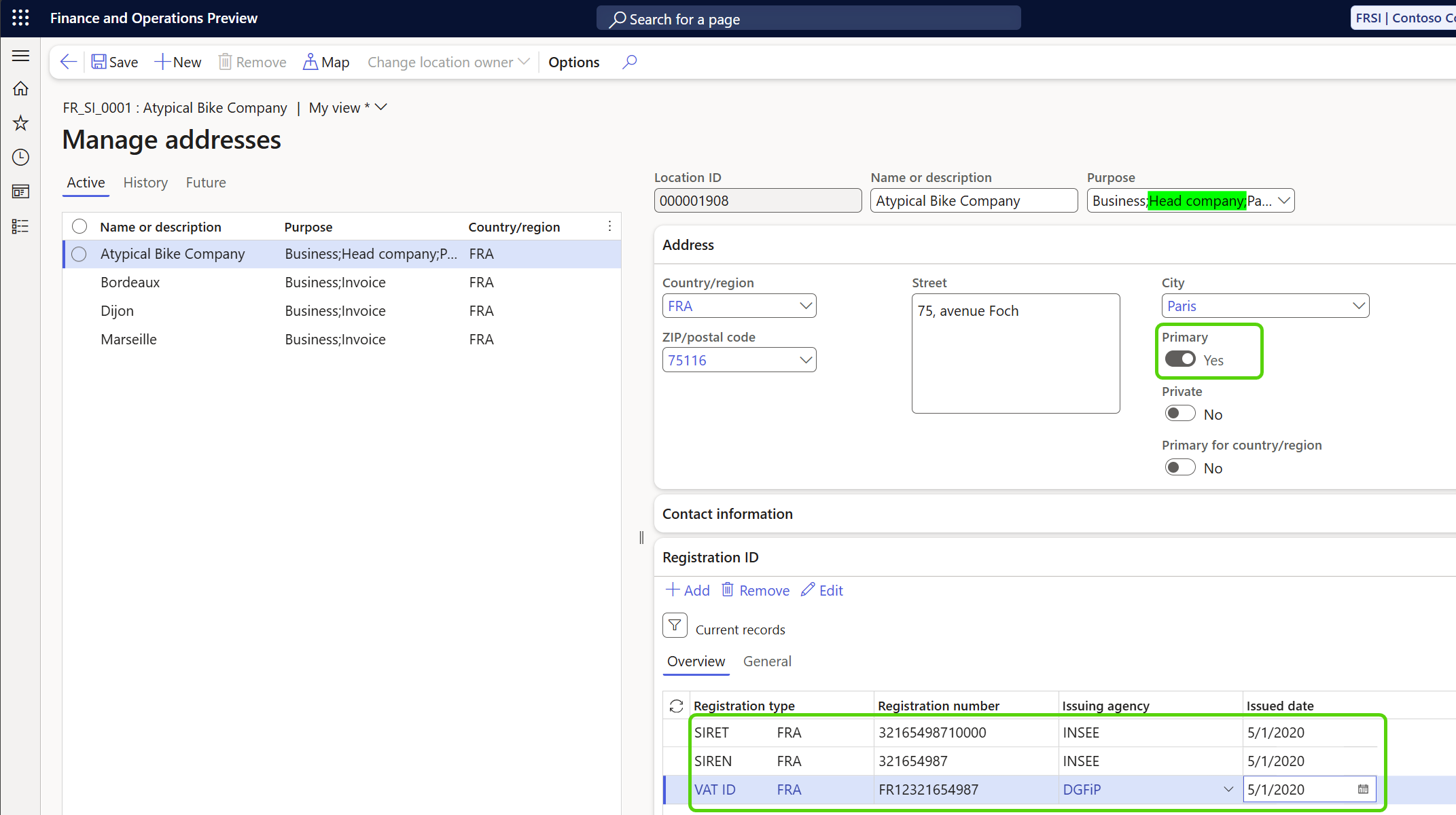The height and width of the screenshot is (815, 1456).
Task: Save the address record
Action: (115, 62)
